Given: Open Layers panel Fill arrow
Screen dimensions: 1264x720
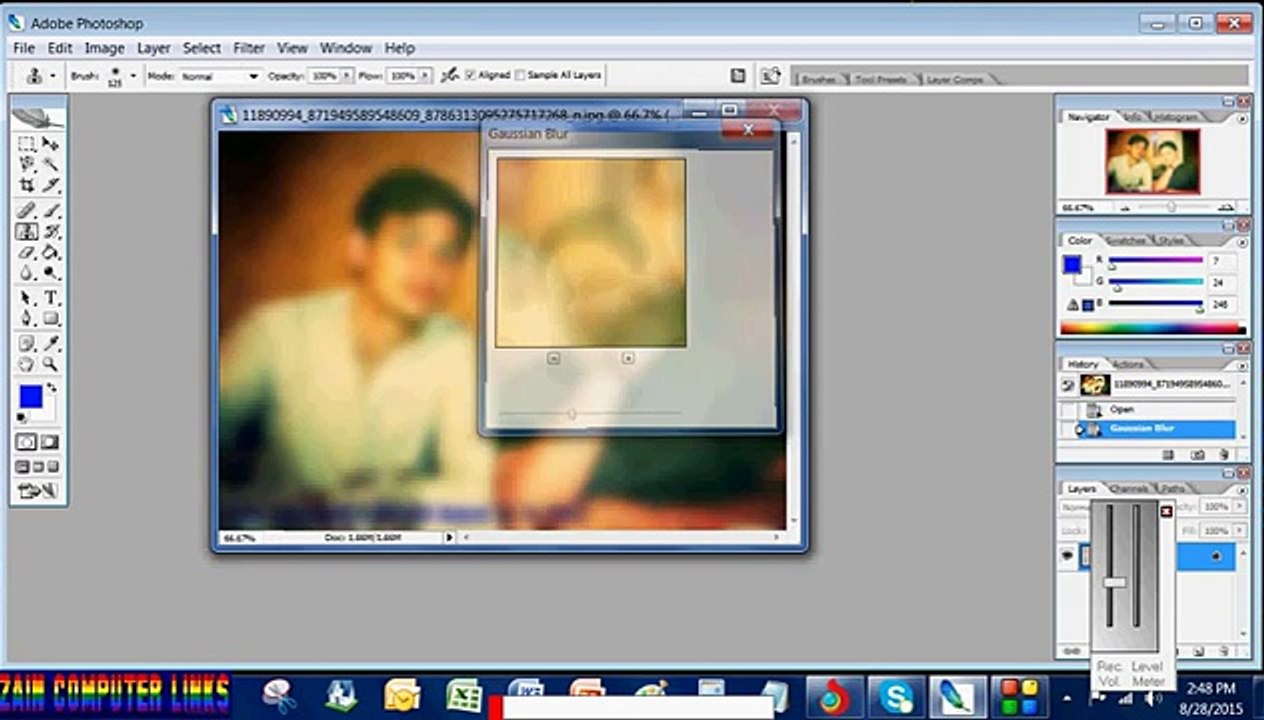Looking at the screenshot, I should (x=1242, y=531).
